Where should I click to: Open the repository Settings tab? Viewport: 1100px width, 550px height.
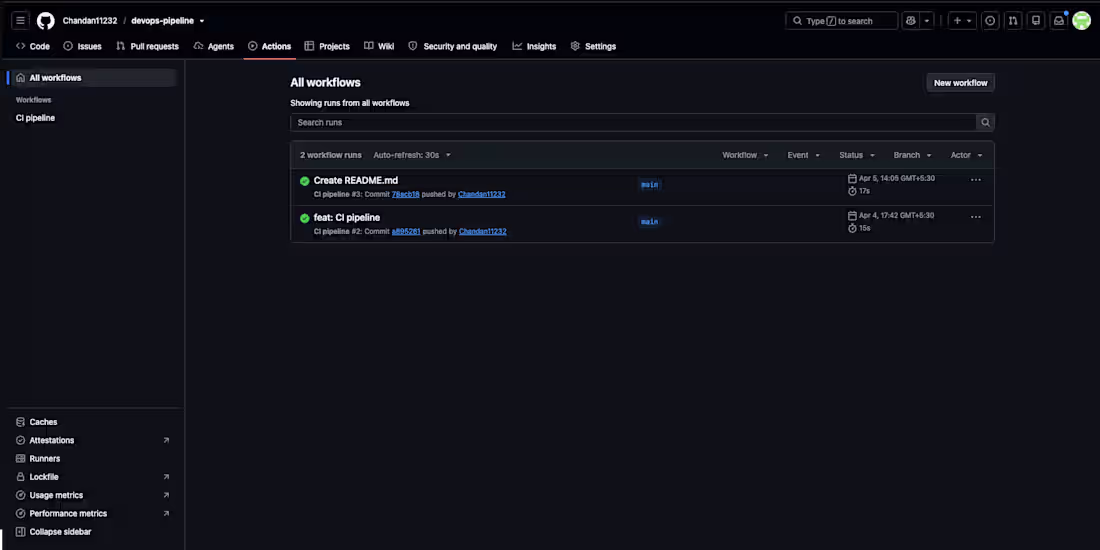click(593, 46)
